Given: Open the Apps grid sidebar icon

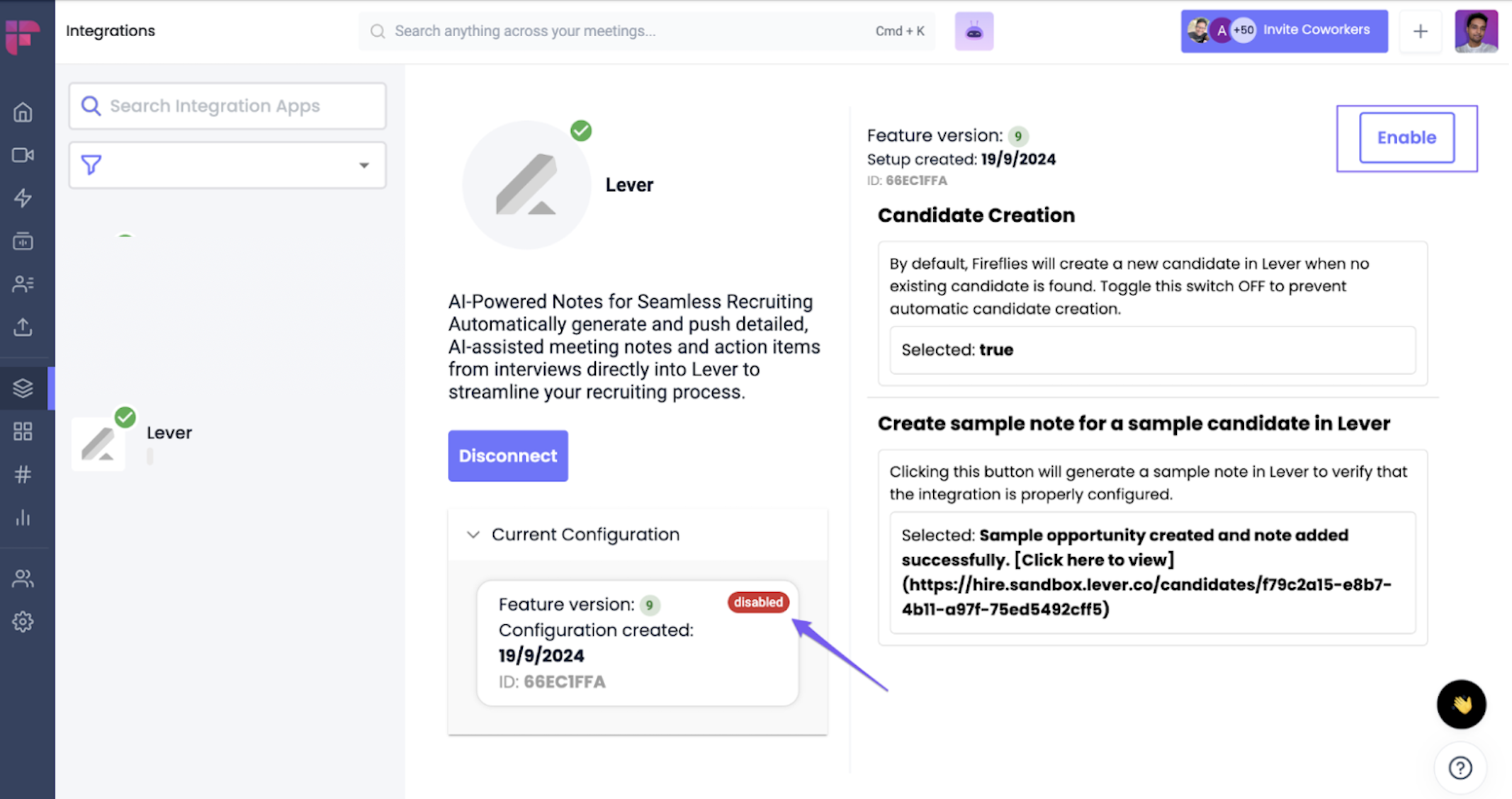Looking at the screenshot, I should [23, 431].
